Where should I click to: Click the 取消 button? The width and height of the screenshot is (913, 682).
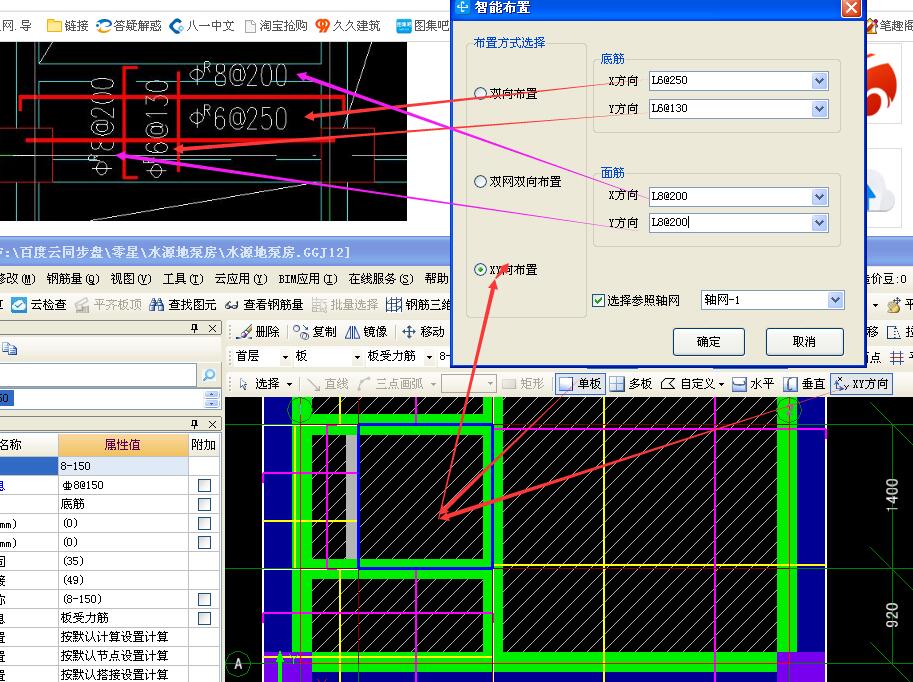pos(804,342)
